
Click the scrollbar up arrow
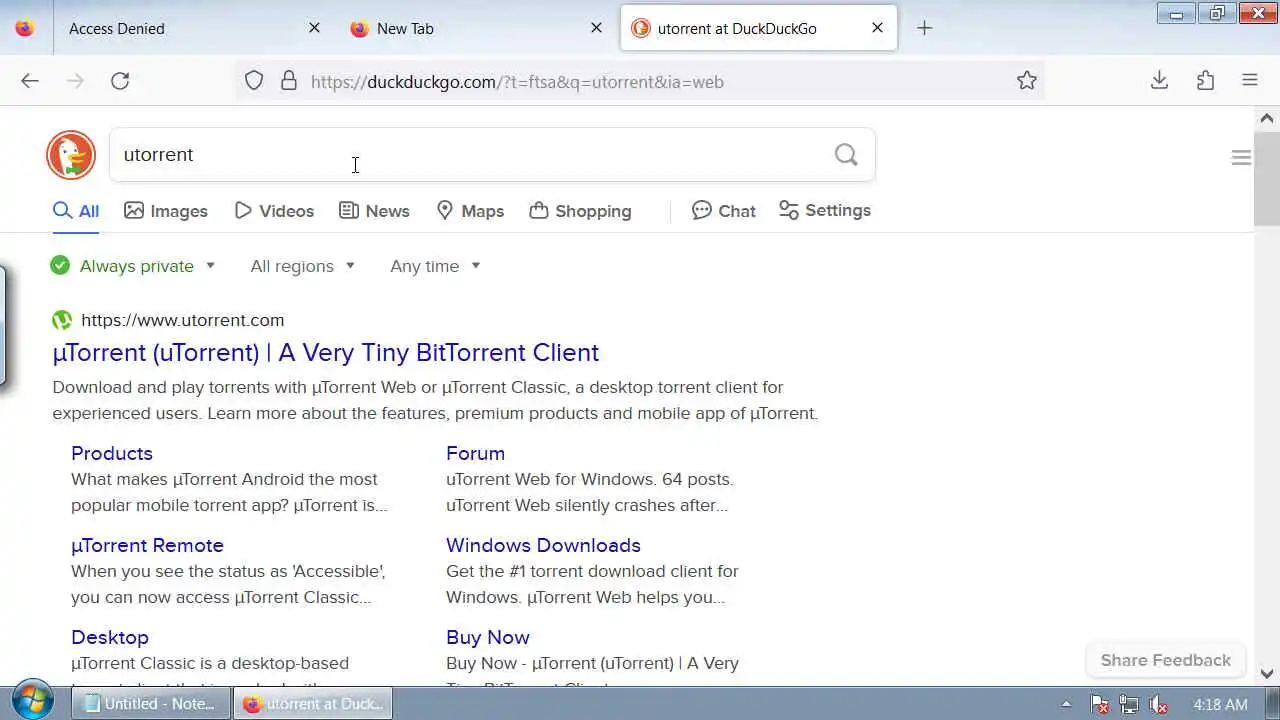pos(1267,118)
